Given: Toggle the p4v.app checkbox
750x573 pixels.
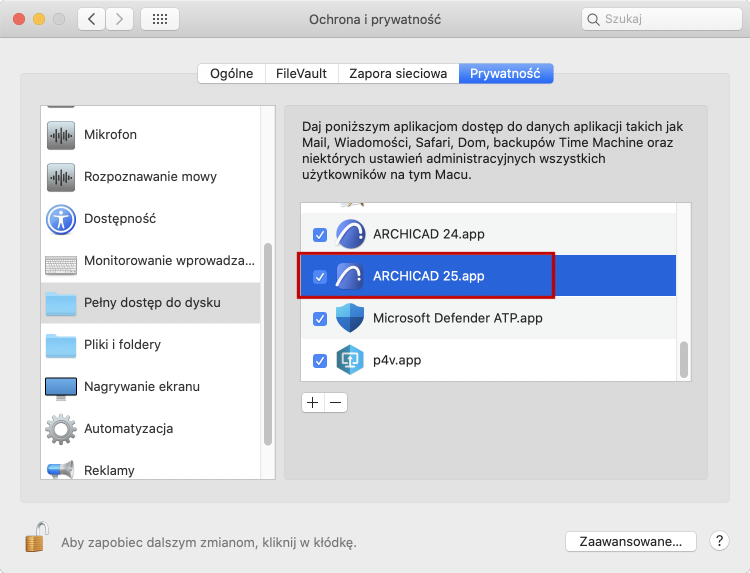Looking at the screenshot, I should [x=320, y=361].
